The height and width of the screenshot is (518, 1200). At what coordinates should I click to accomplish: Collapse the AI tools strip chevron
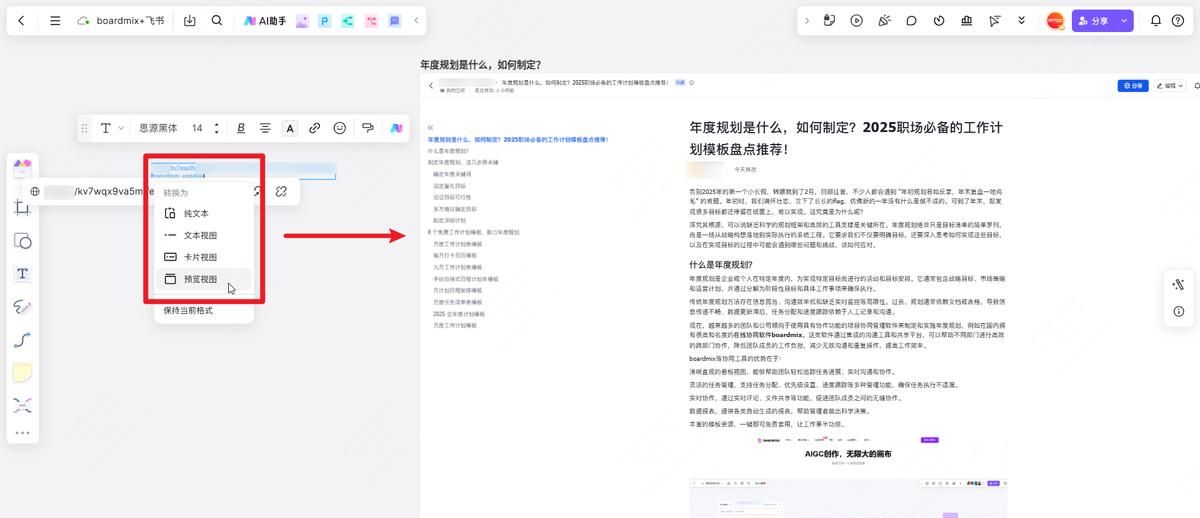(x=417, y=20)
